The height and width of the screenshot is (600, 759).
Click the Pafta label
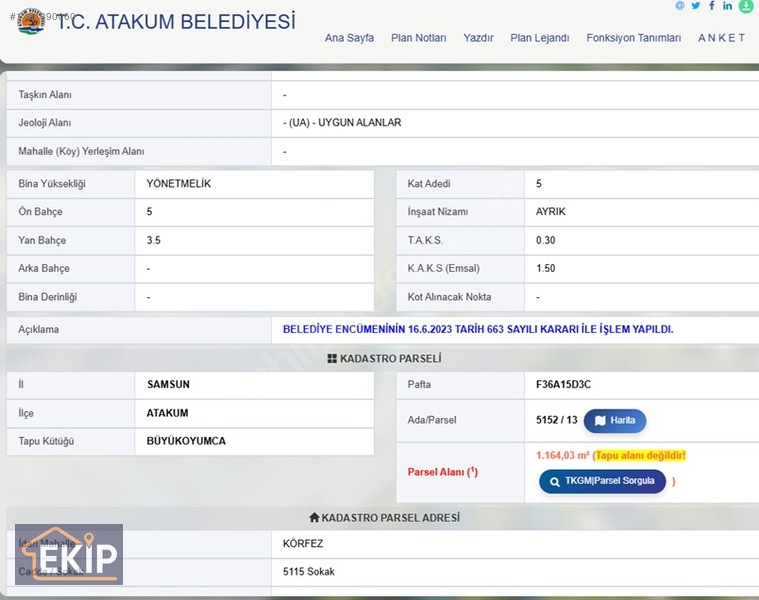419,385
